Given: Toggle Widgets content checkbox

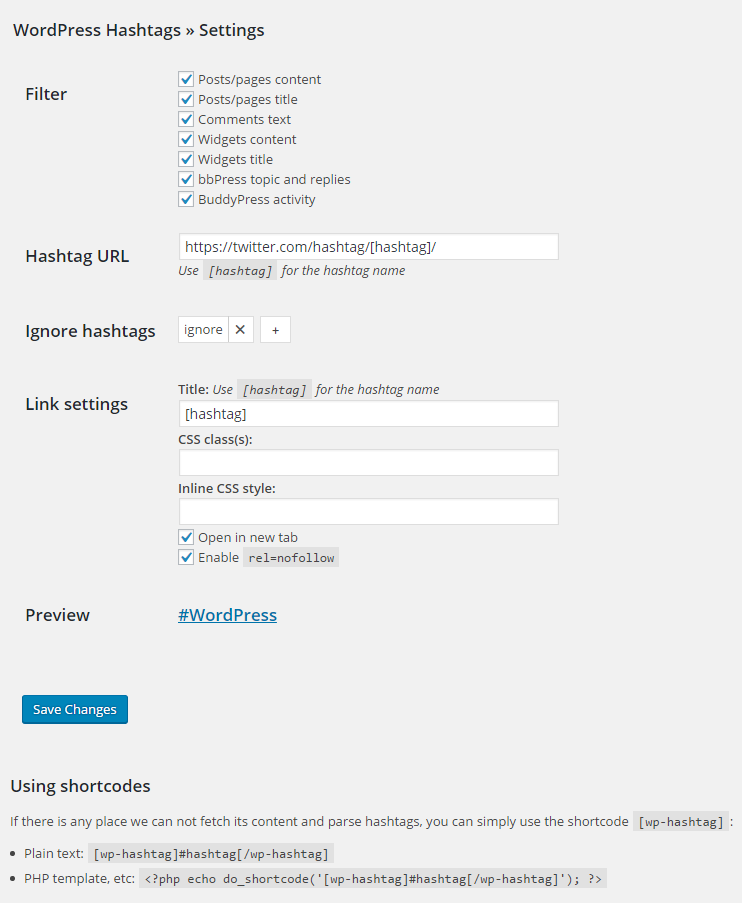Looking at the screenshot, I should tap(186, 139).
